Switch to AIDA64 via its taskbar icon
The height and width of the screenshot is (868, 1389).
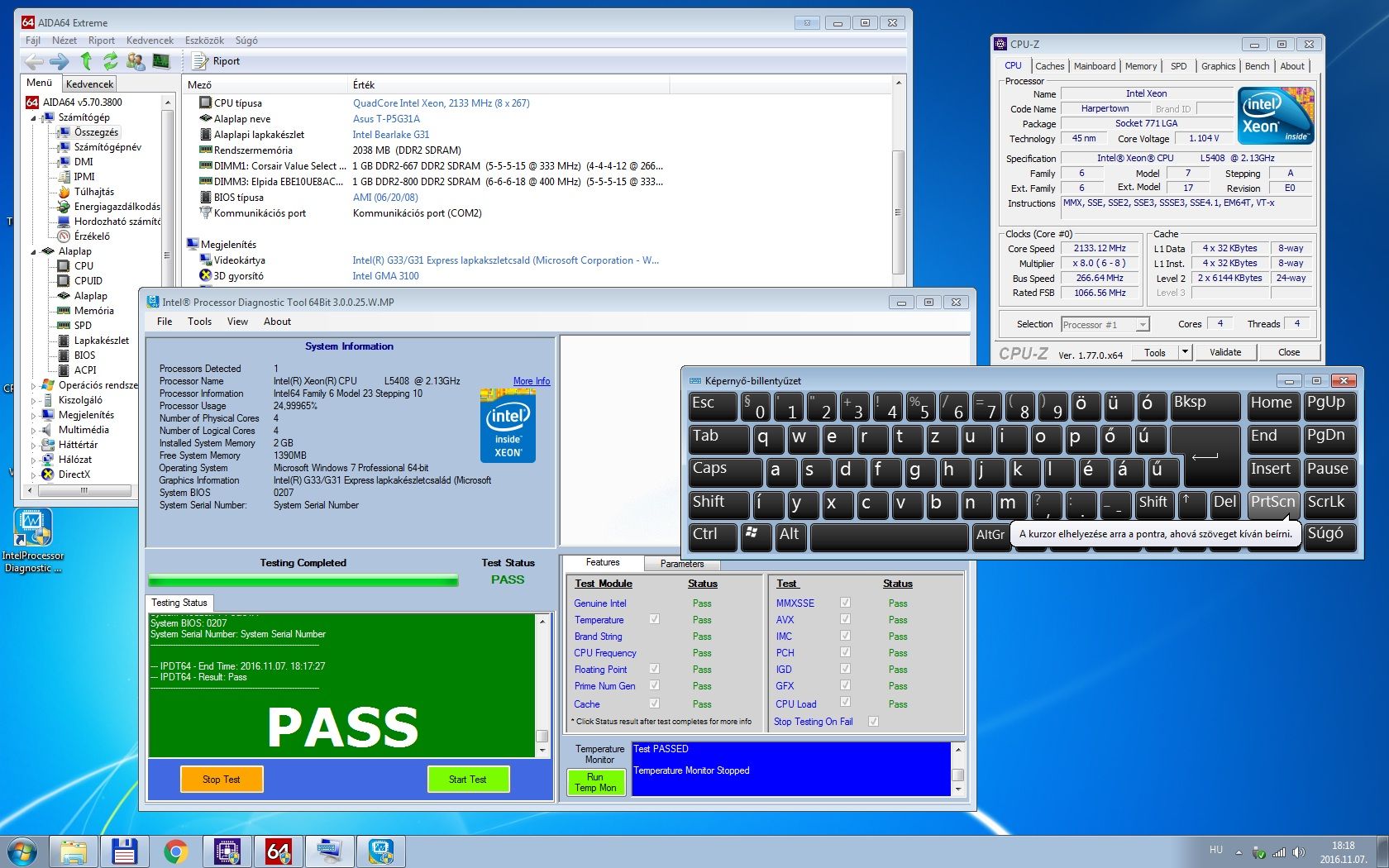coord(278,851)
